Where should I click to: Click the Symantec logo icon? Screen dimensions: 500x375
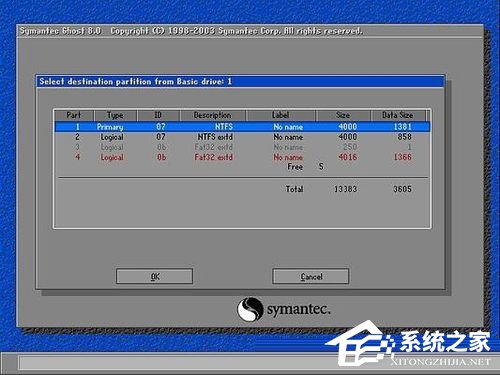click(250, 309)
